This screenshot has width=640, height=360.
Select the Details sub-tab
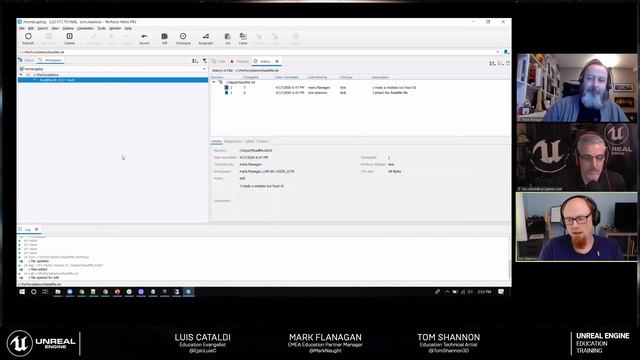coord(216,141)
